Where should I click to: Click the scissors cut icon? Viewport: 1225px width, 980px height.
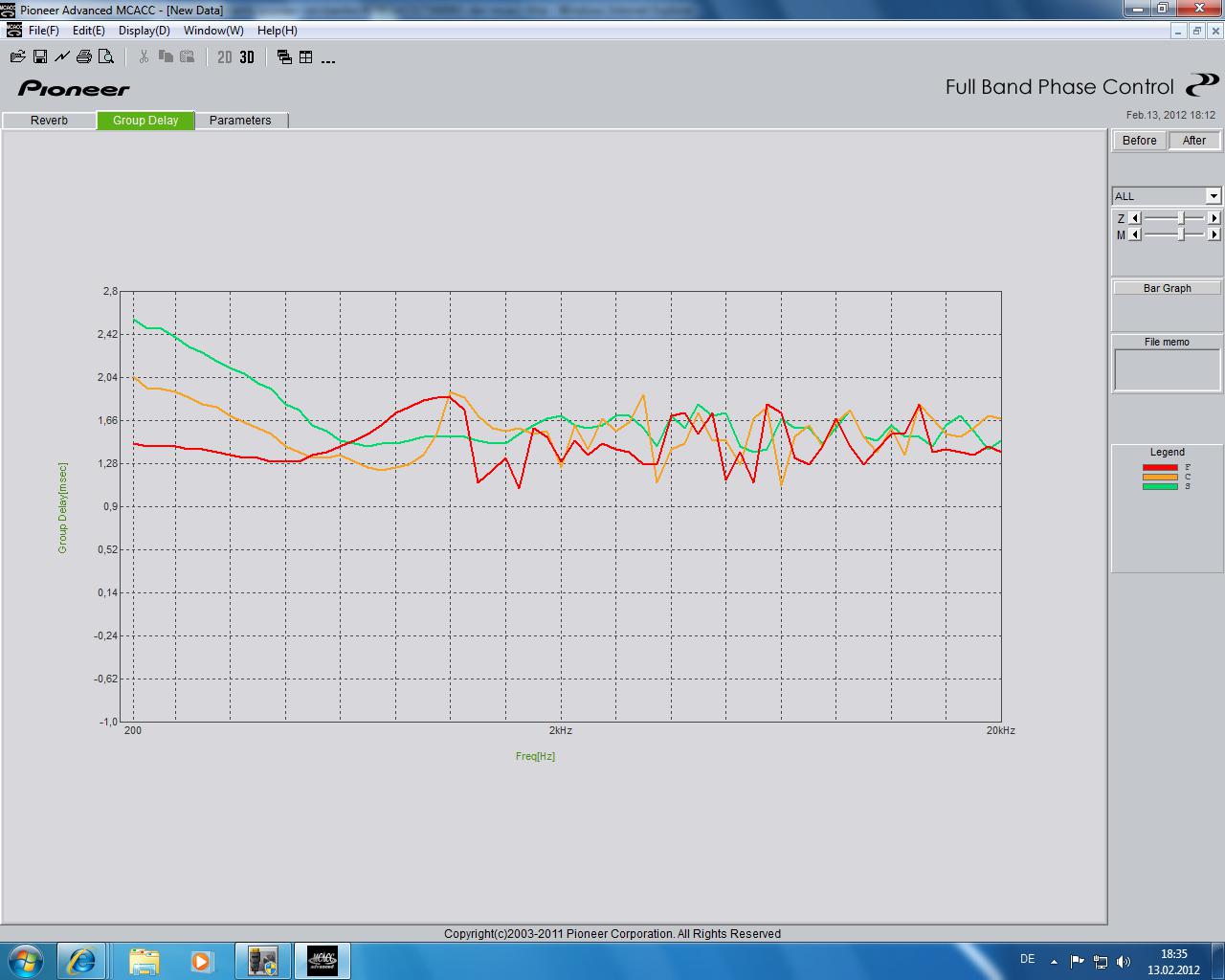tap(144, 57)
